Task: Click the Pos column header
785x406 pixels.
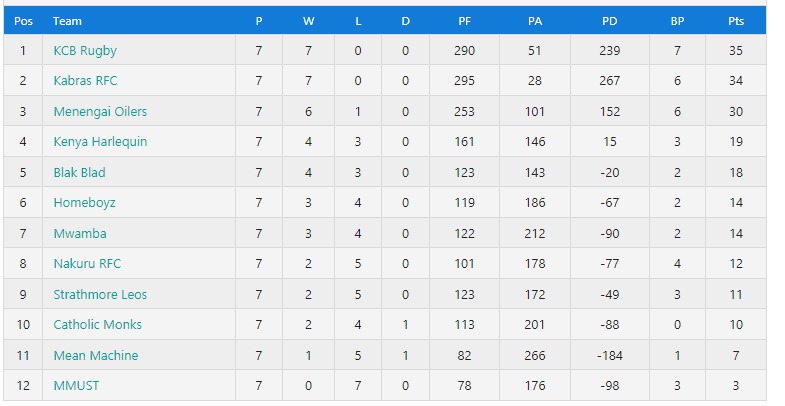Action: click(23, 21)
